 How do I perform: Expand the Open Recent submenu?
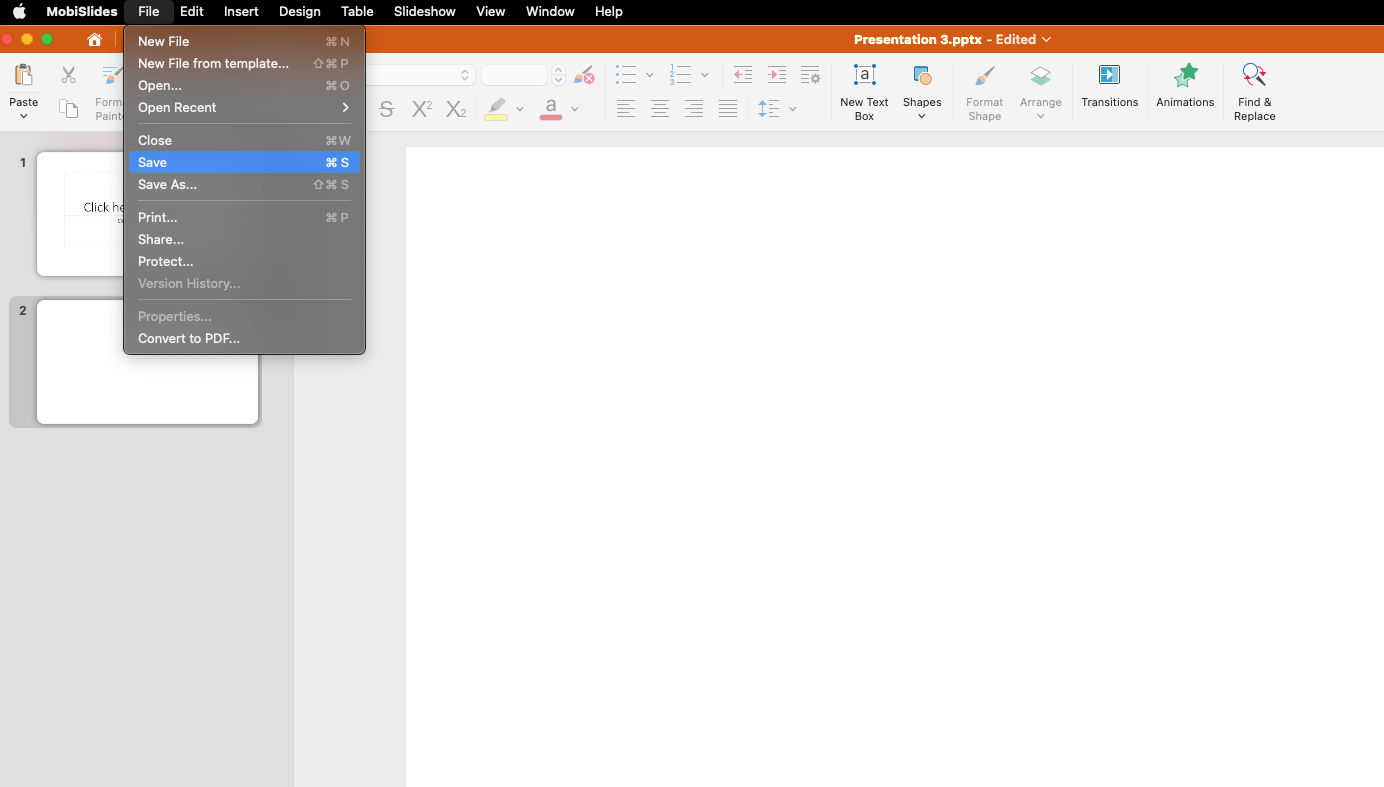pos(244,107)
